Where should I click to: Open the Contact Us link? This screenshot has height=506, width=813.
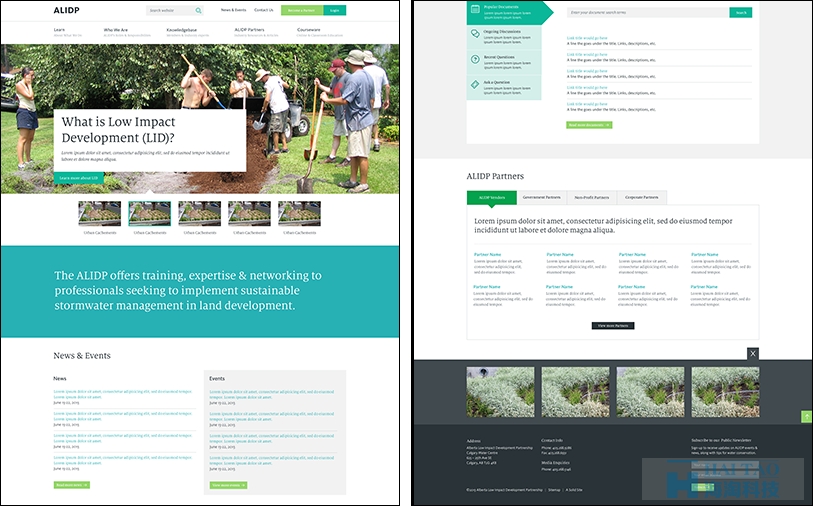(x=264, y=10)
